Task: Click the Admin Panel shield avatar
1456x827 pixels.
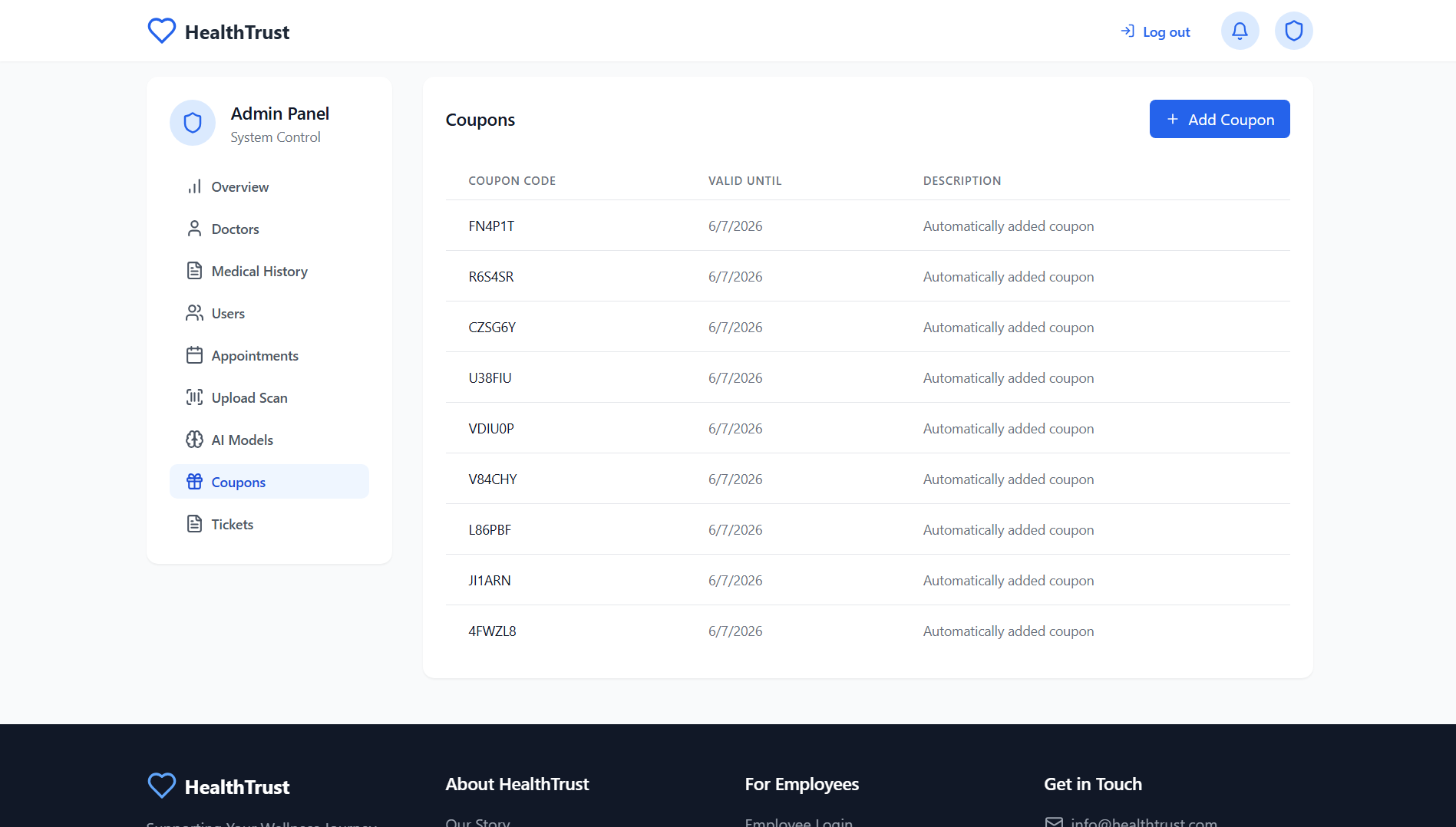Action: pos(193,123)
